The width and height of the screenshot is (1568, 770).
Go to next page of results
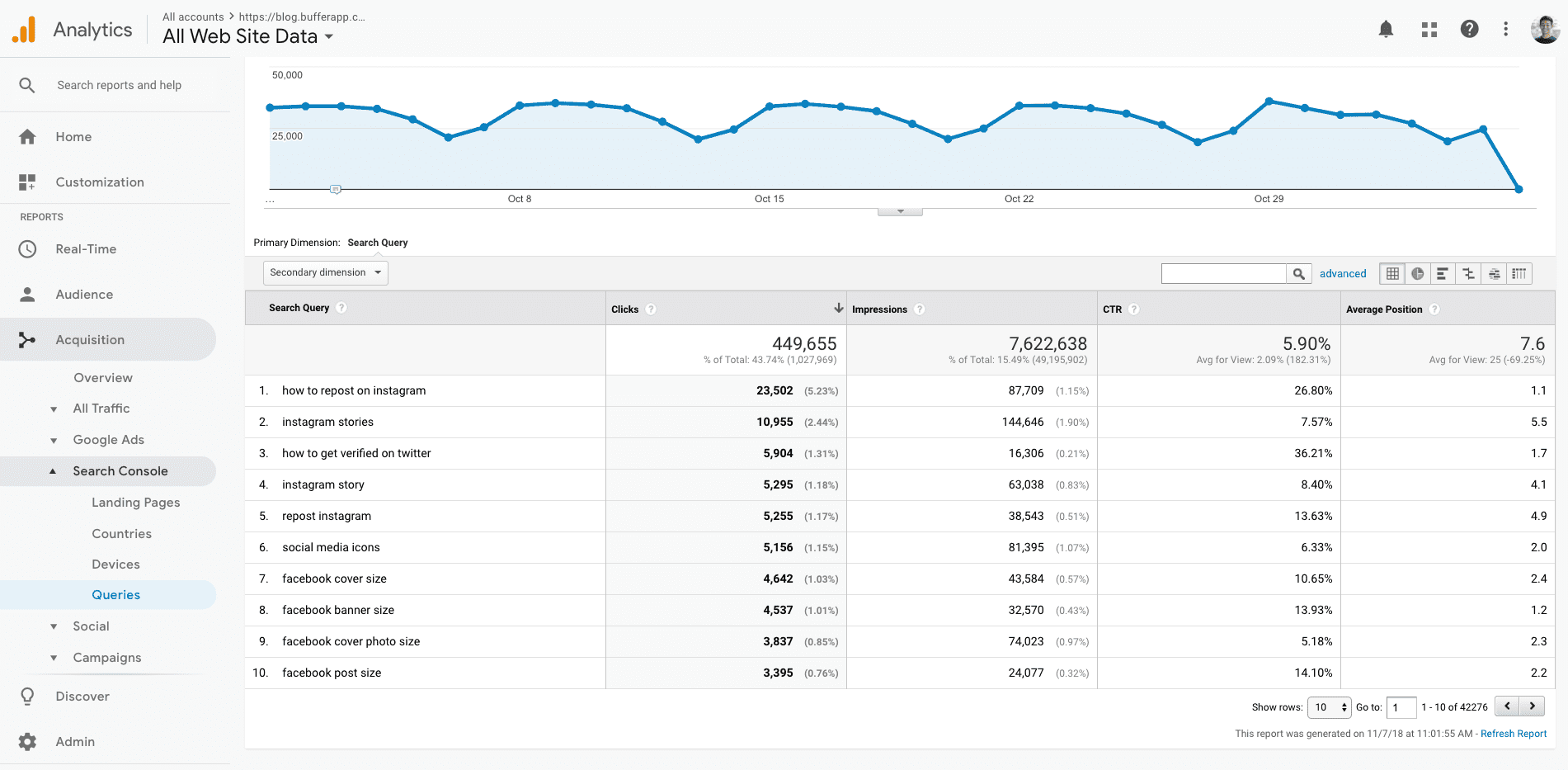(1533, 706)
